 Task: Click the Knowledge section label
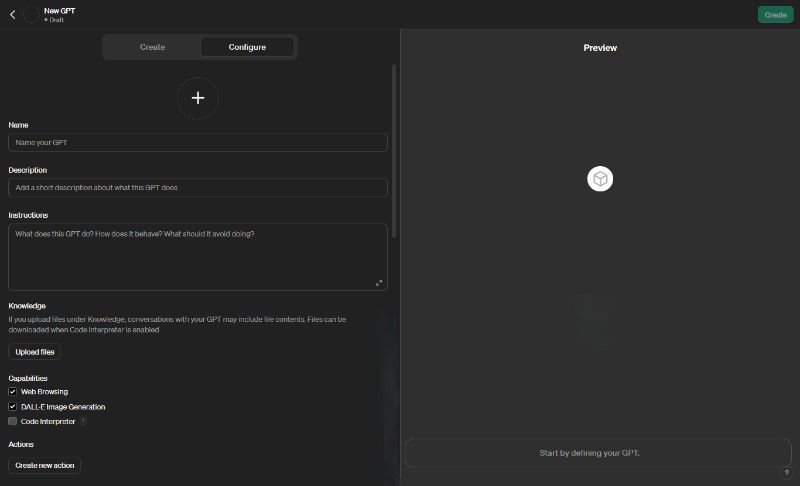point(27,305)
